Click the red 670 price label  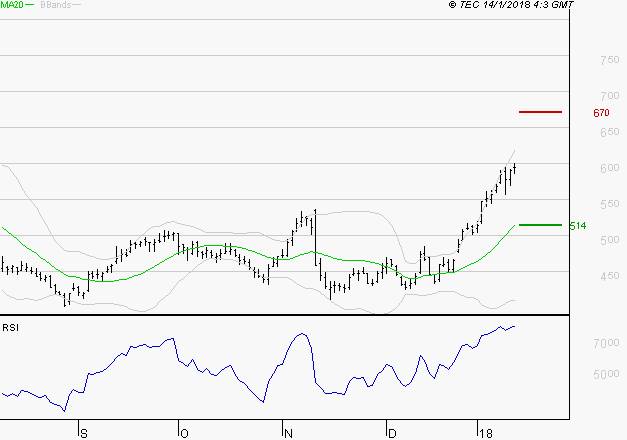[601, 113]
